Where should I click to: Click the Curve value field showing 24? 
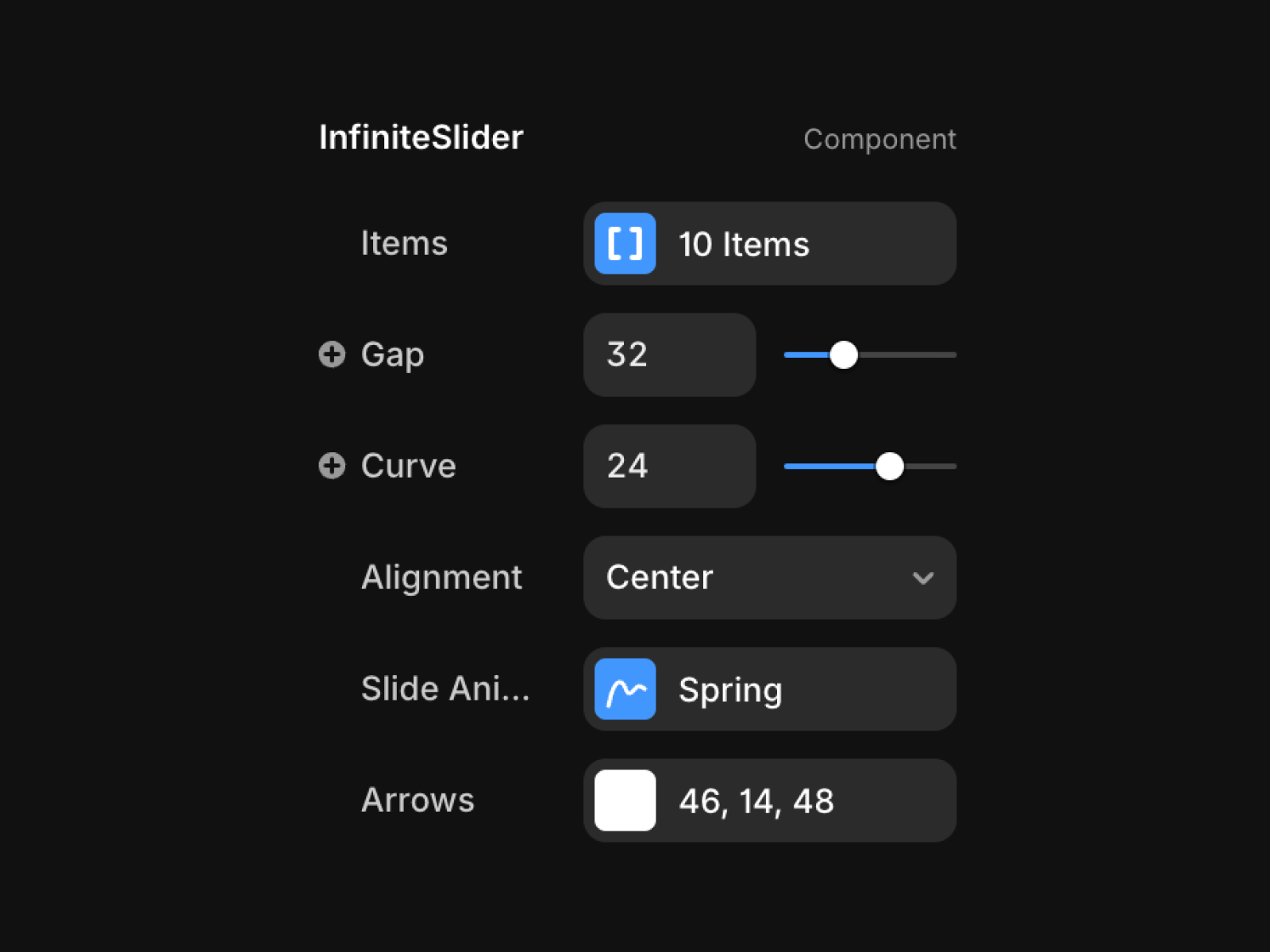tap(669, 466)
